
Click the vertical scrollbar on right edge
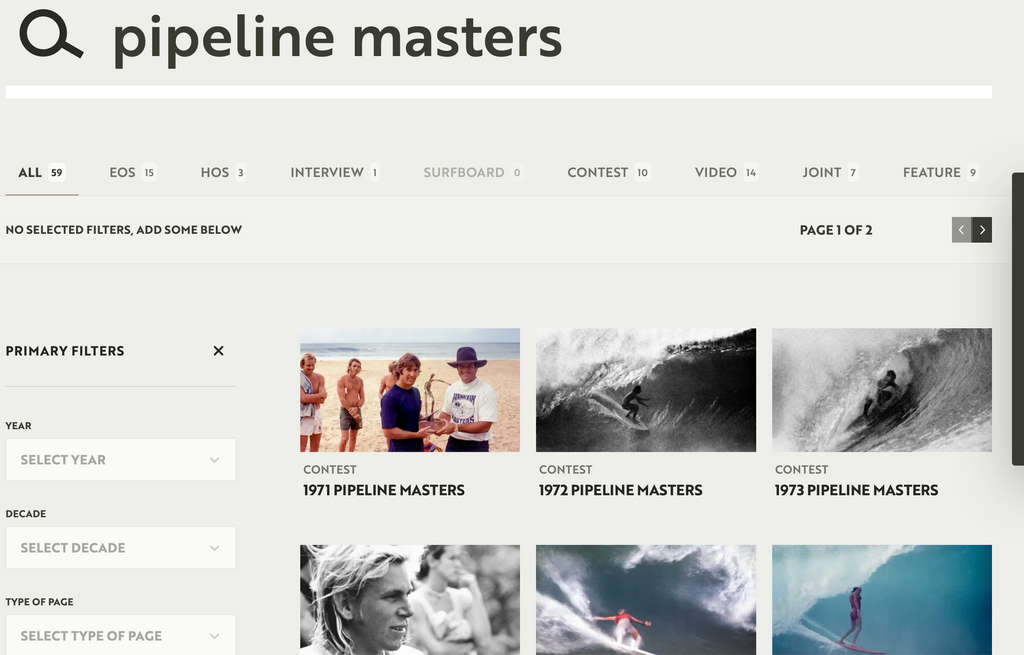coord(1018,320)
